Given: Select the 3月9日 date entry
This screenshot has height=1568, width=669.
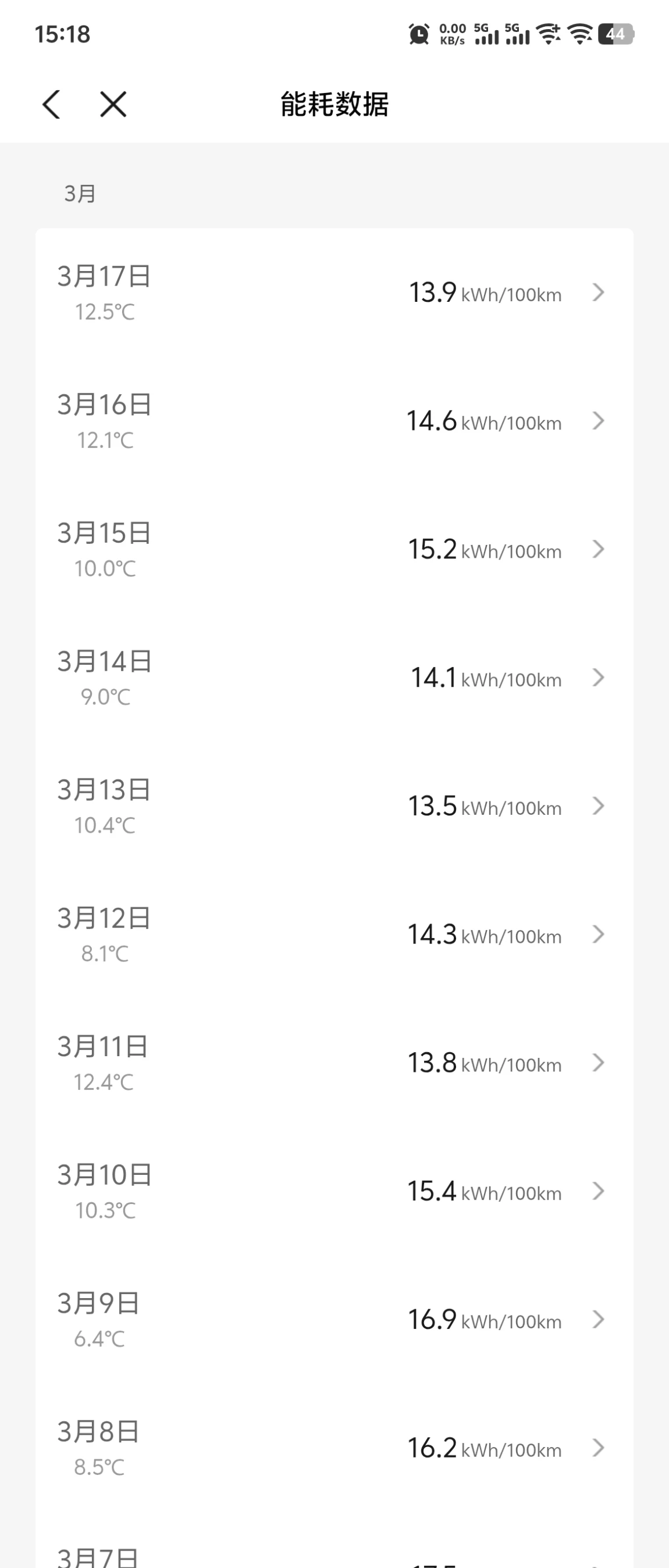Looking at the screenshot, I should (99, 1303).
